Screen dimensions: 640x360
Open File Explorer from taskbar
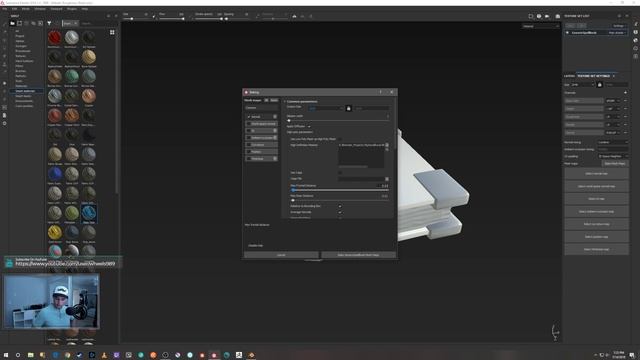point(31,355)
